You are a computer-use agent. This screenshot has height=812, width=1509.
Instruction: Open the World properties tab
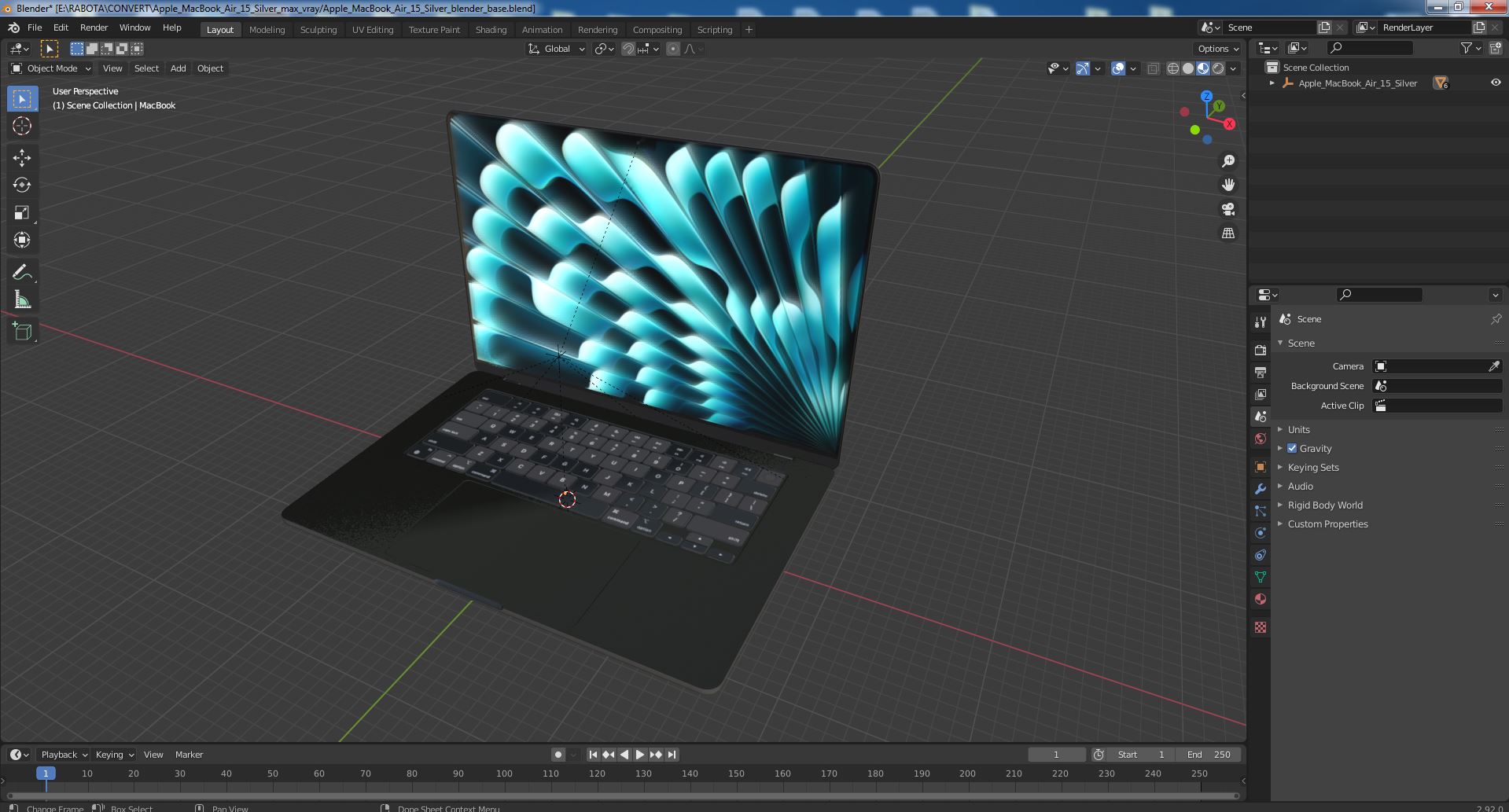(1261, 439)
